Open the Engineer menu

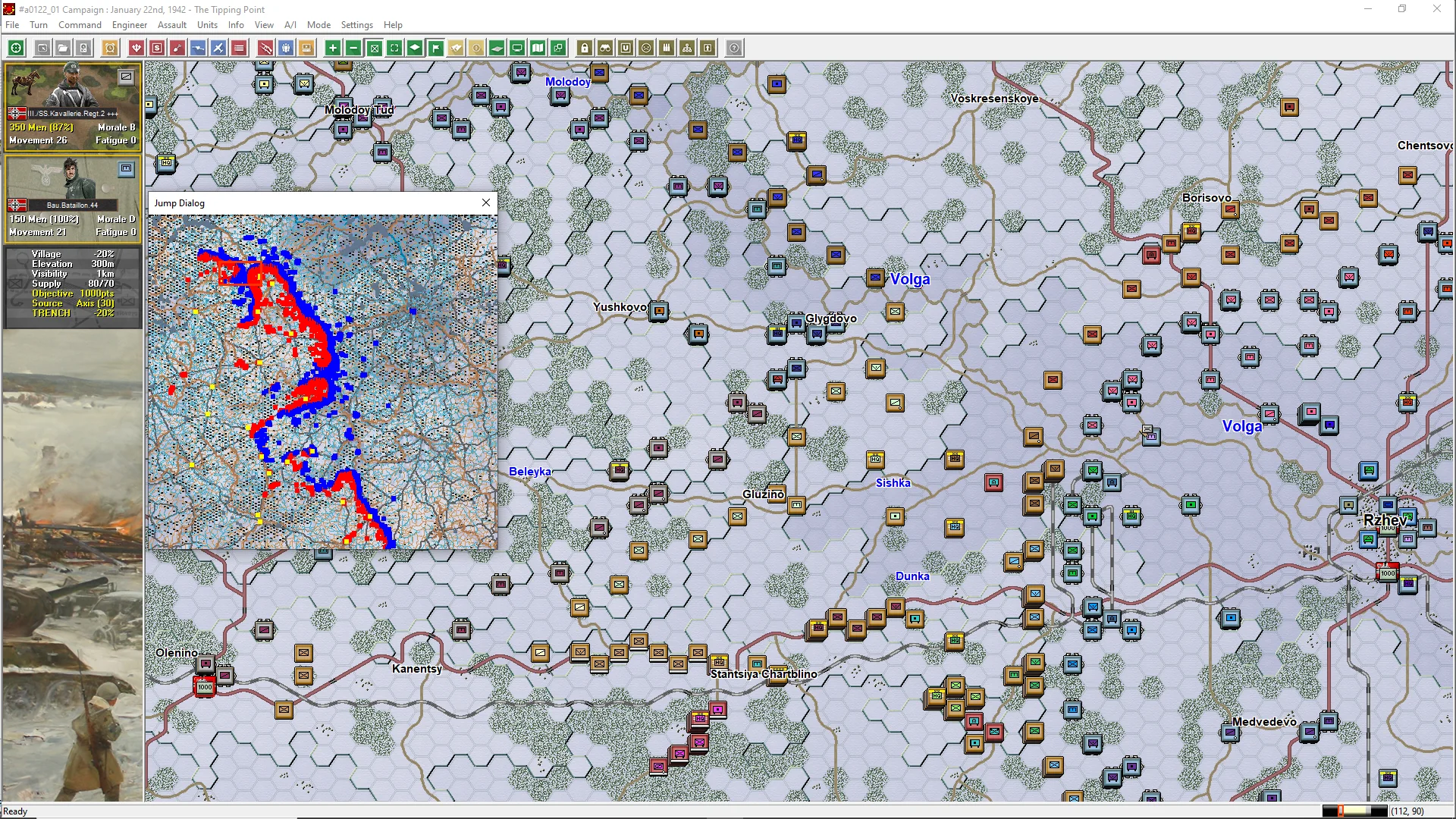130,25
